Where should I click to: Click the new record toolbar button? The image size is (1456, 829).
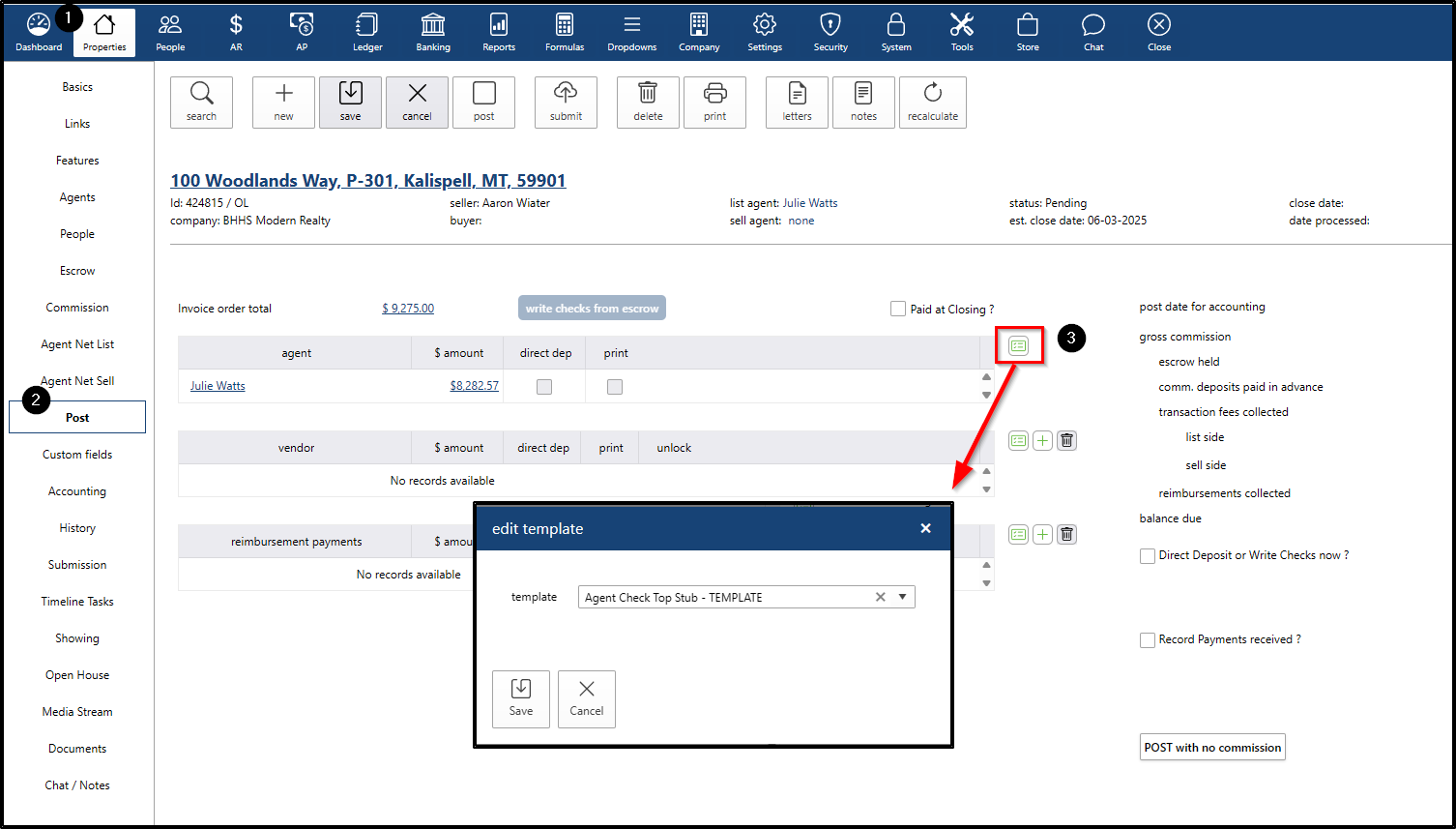tap(283, 103)
